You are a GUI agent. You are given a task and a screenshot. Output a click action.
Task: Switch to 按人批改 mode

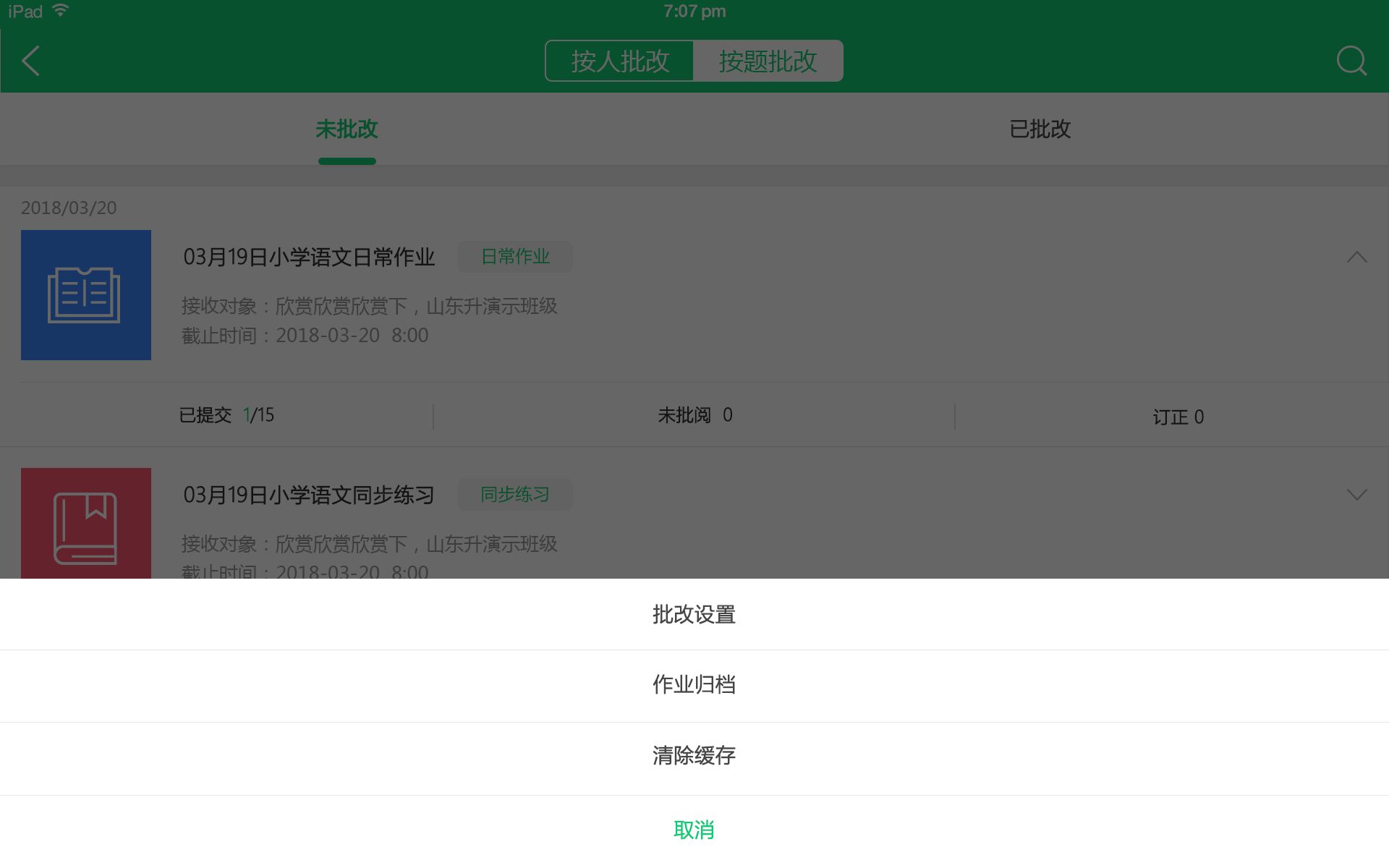620,61
